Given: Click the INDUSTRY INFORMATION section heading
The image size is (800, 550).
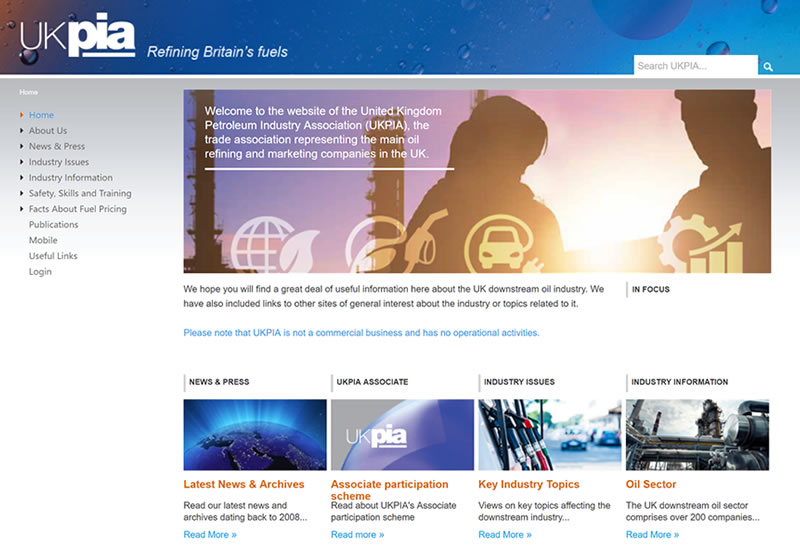Looking at the screenshot, I should pos(680,382).
